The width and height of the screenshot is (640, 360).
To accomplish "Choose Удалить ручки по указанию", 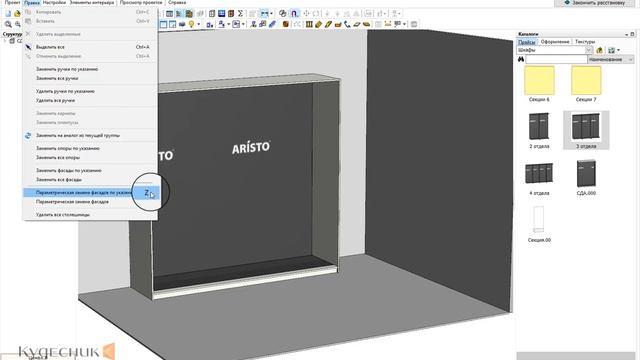I will click(x=90, y=91).
